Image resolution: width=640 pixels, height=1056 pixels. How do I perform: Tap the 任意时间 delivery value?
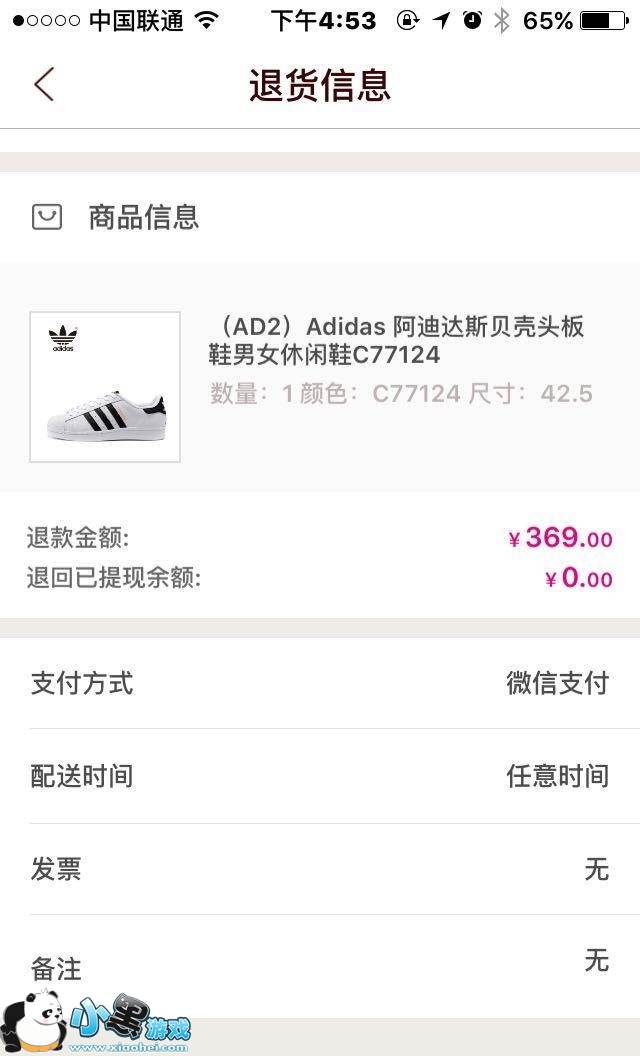coord(557,776)
